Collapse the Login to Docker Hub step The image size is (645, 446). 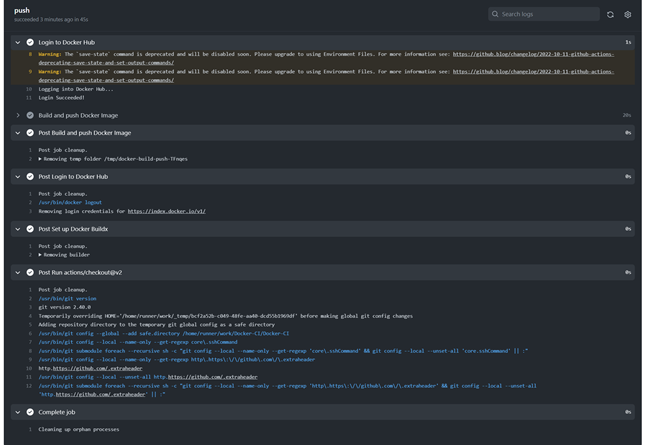(18, 42)
